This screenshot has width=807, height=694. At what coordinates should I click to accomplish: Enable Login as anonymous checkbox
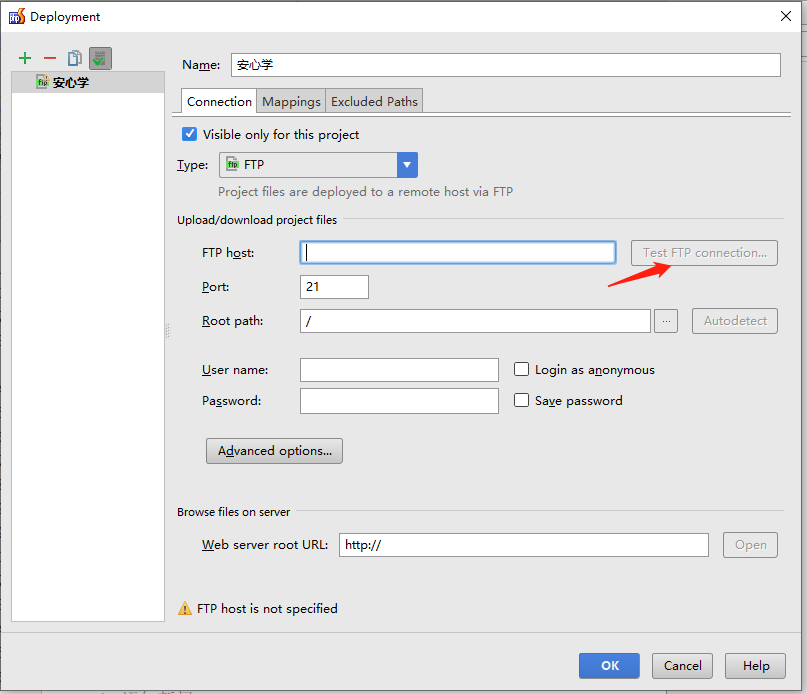coord(521,369)
